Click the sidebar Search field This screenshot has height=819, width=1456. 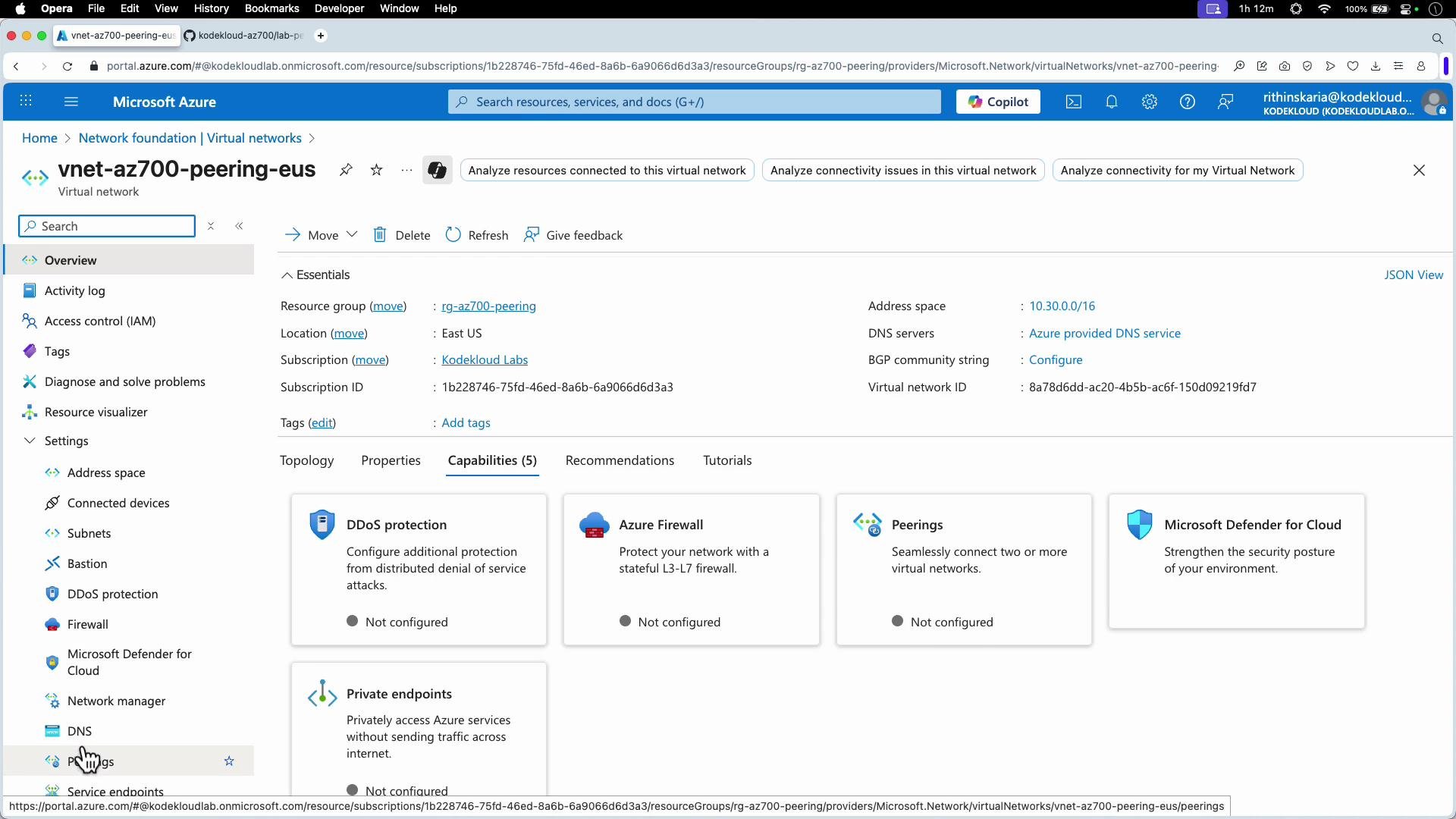(x=107, y=226)
